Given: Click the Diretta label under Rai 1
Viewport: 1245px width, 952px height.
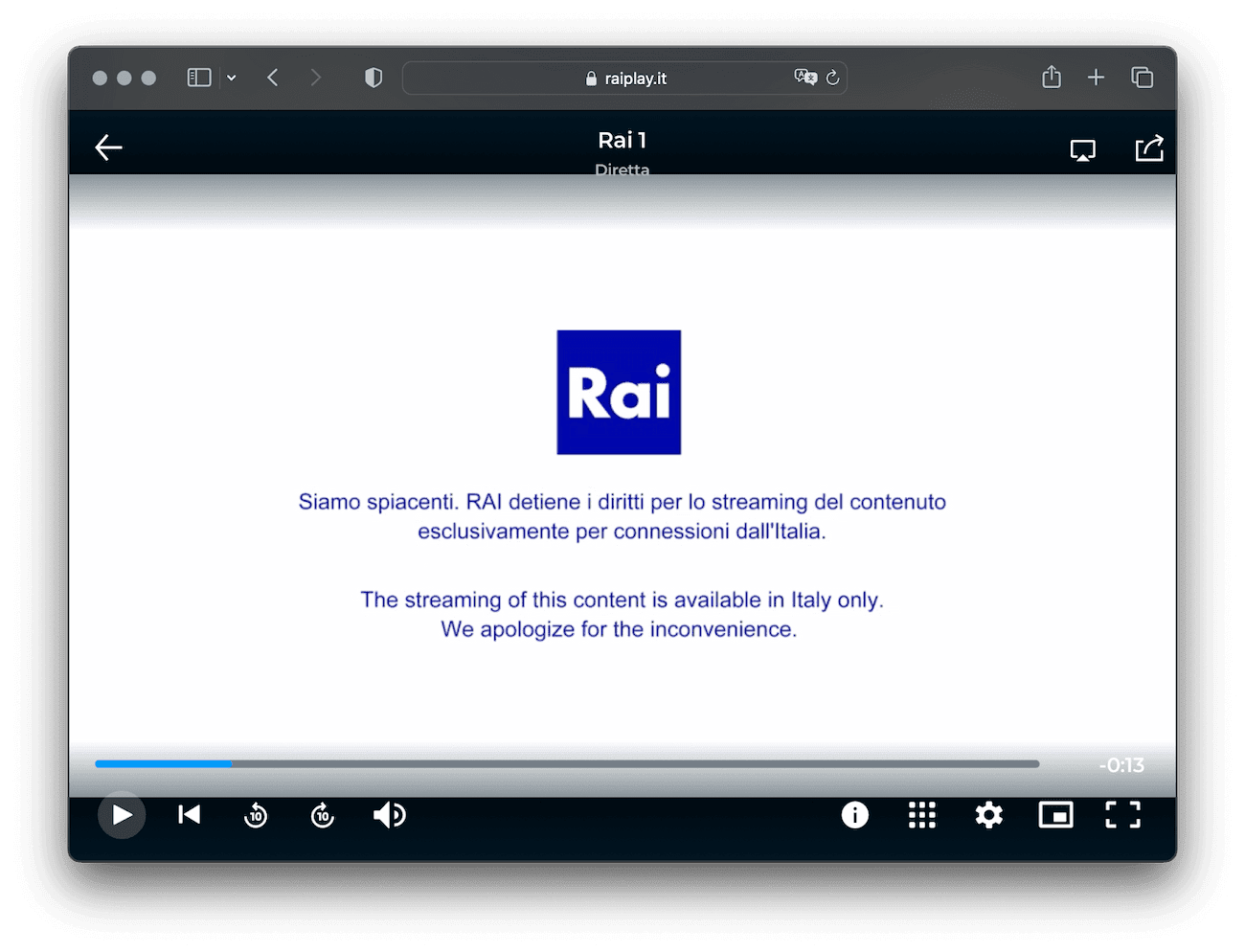Looking at the screenshot, I should (622, 170).
